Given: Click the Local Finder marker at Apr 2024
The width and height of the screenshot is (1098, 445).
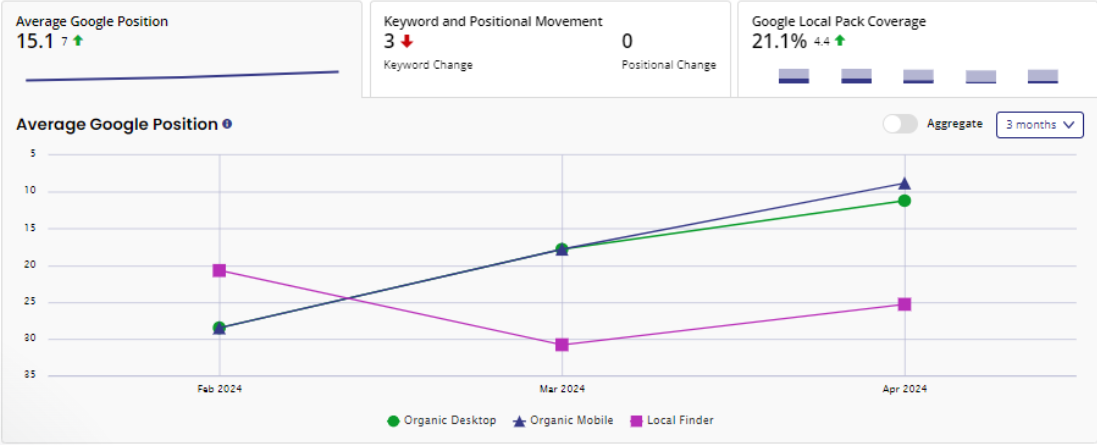Looking at the screenshot, I should click(904, 304).
